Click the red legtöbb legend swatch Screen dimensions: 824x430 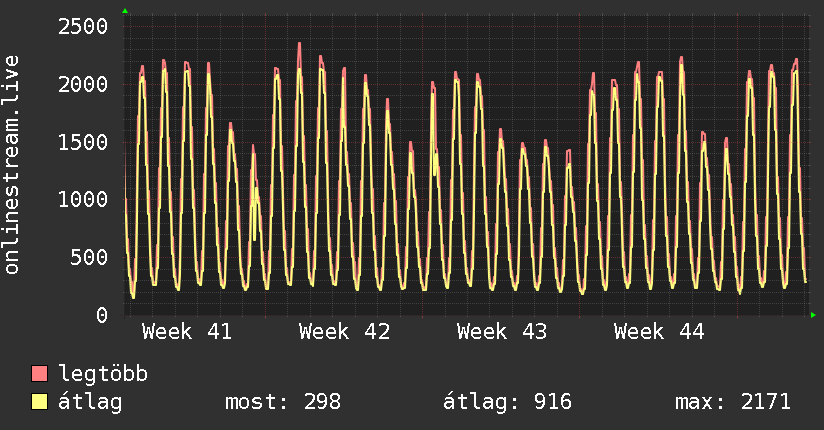(40, 374)
